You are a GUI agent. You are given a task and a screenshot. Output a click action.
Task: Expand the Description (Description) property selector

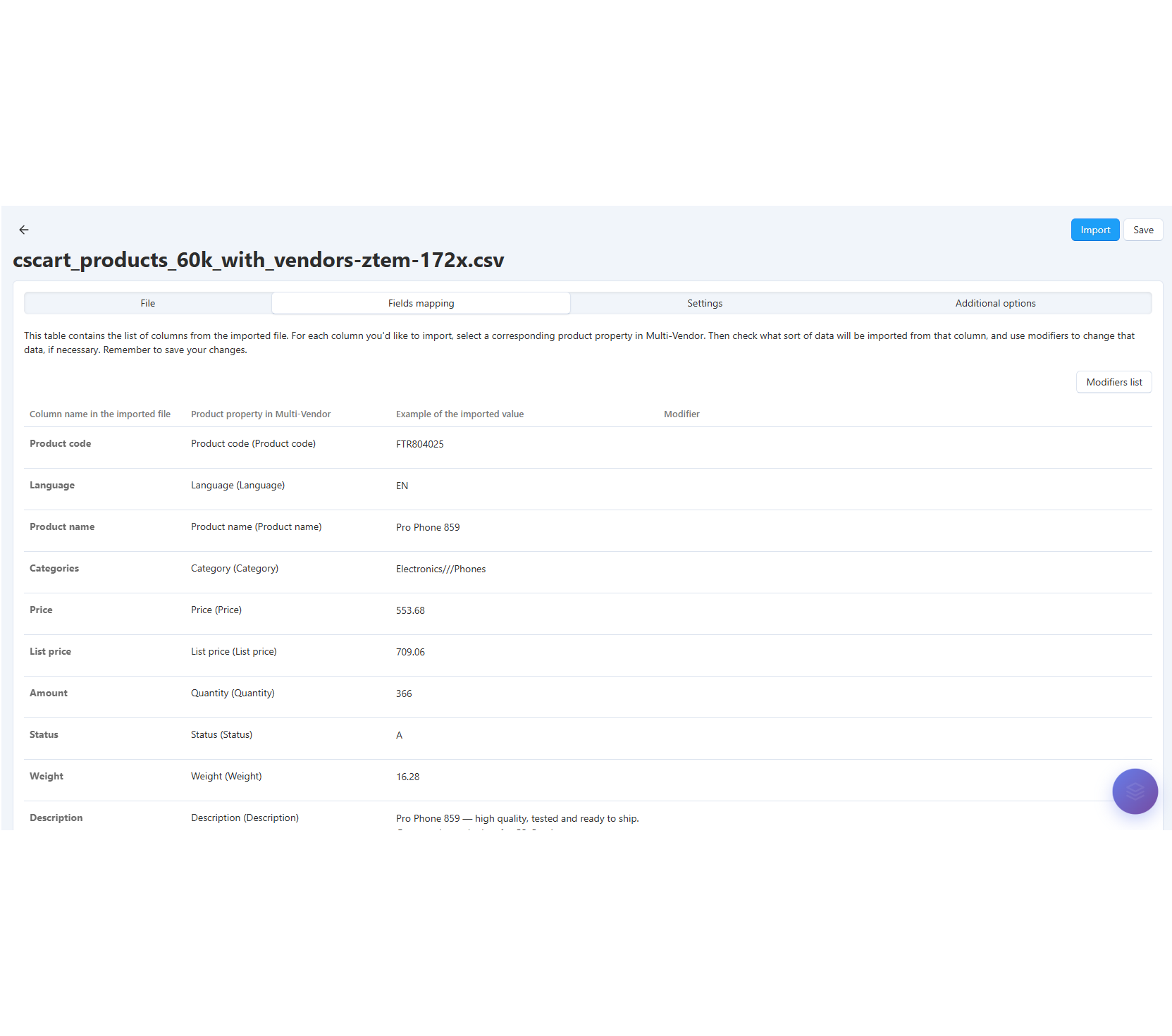point(245,818)
